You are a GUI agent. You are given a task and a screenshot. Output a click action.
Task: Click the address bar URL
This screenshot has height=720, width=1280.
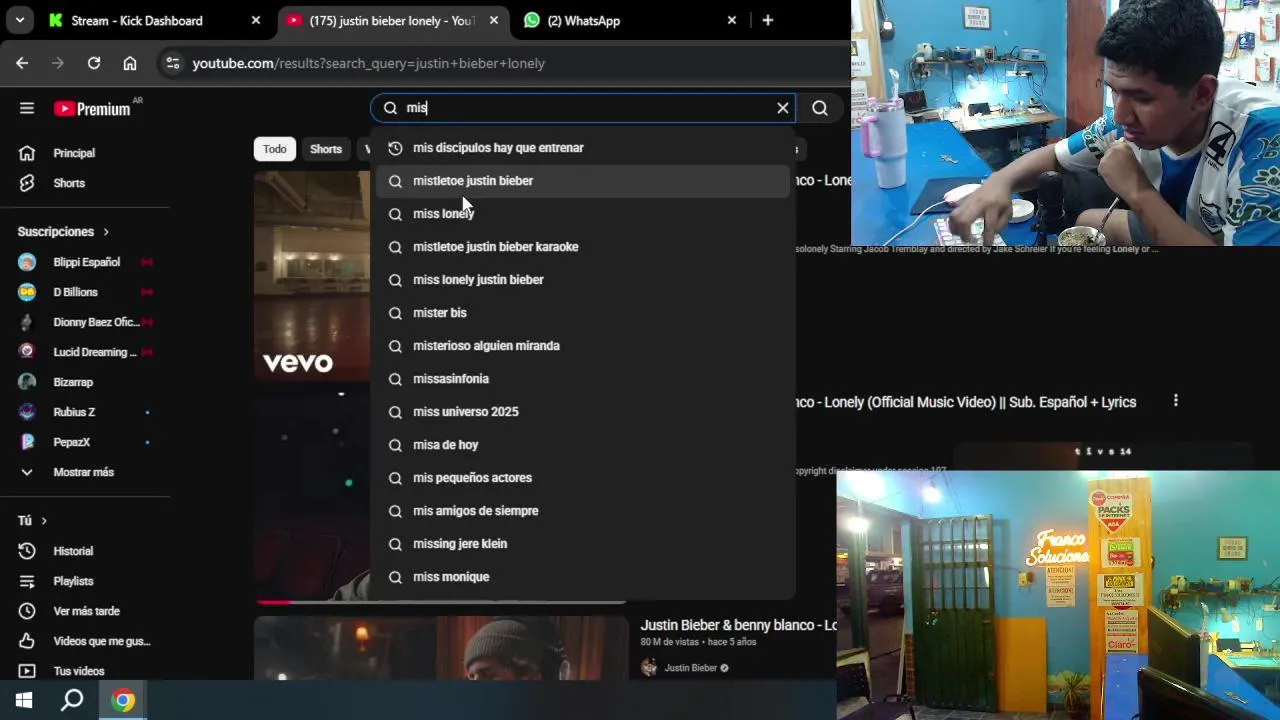[x=369, y=63]
